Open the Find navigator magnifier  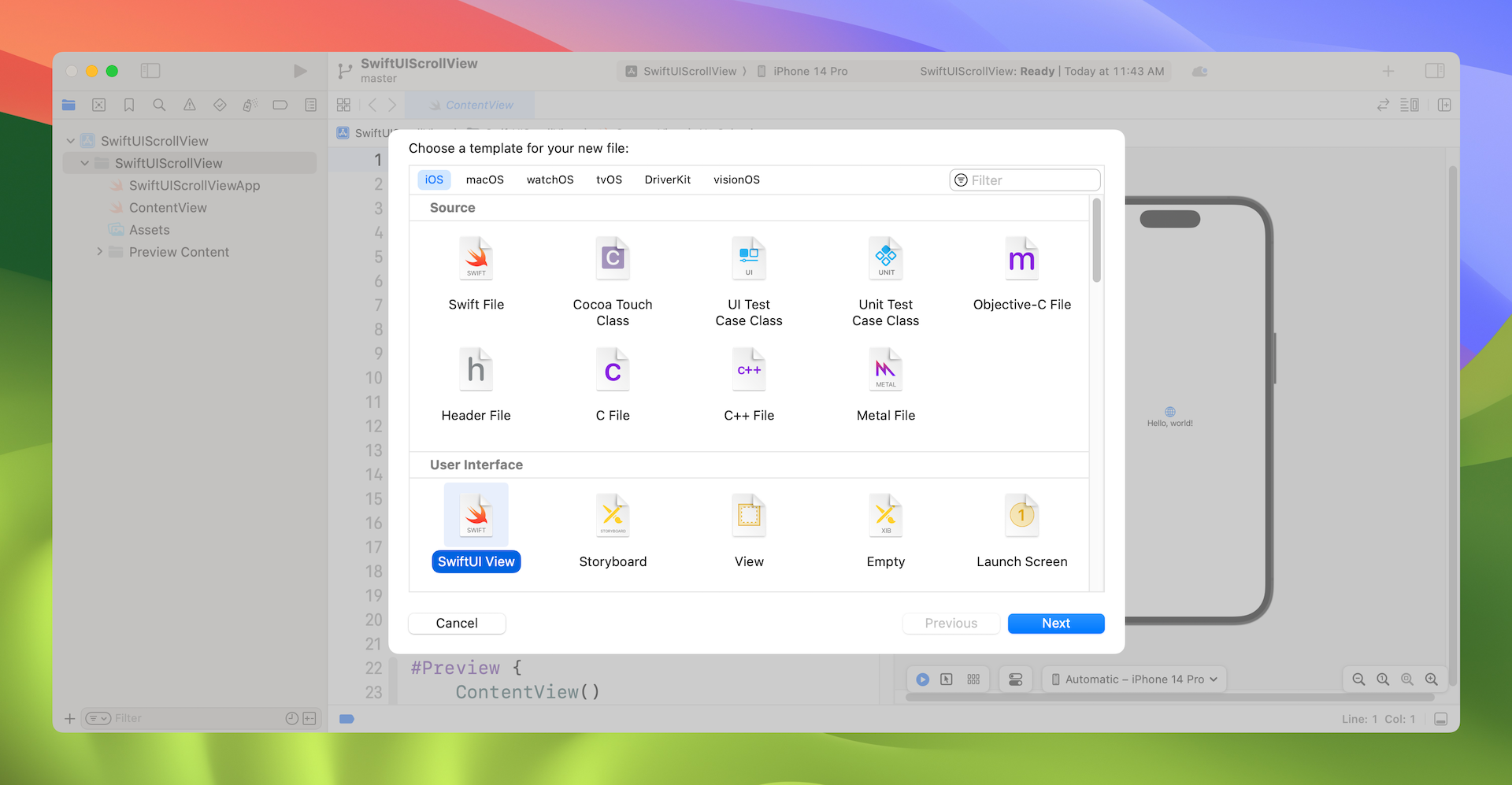tap(159, 105)
